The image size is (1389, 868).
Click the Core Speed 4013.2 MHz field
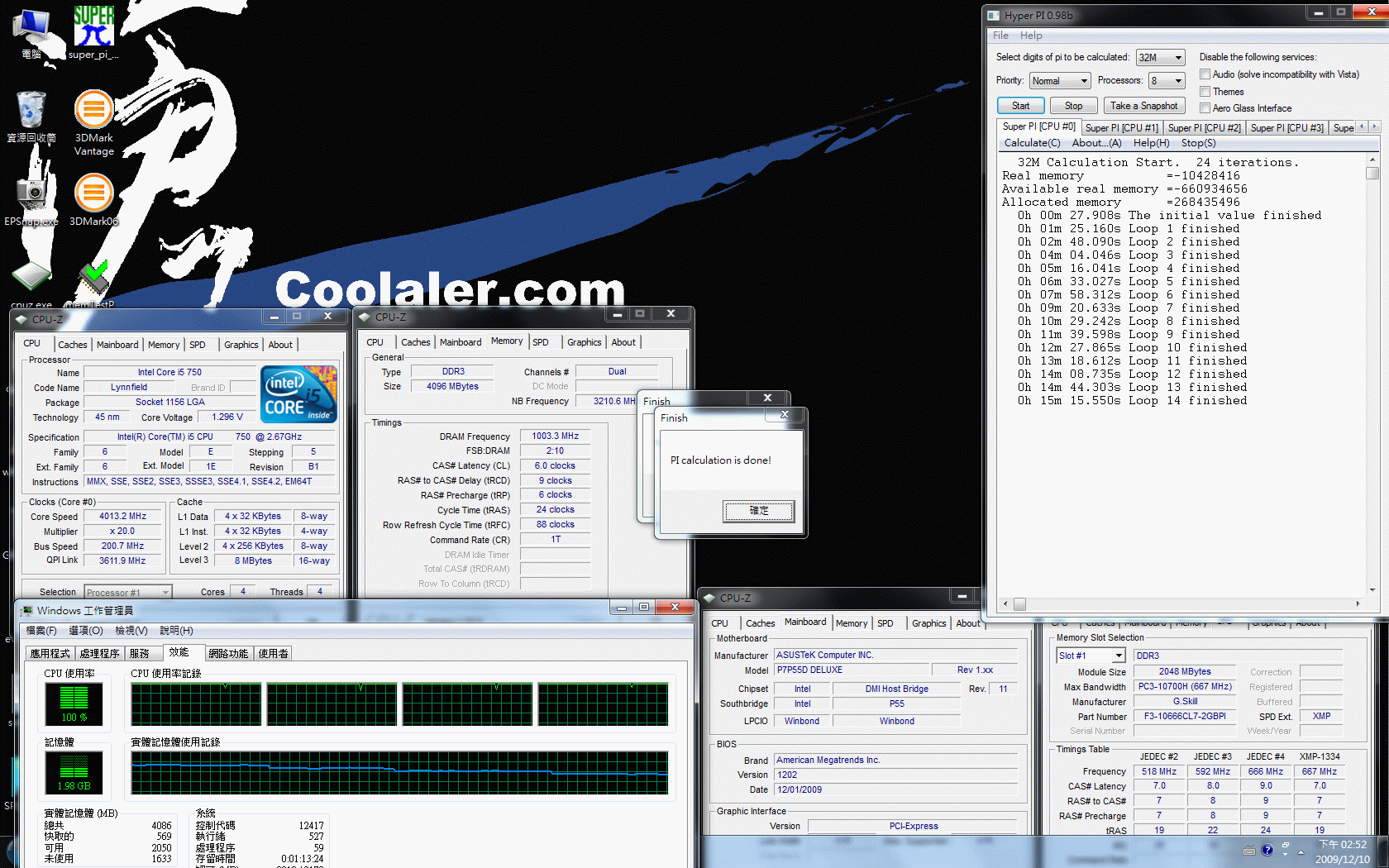coord(123,516)
